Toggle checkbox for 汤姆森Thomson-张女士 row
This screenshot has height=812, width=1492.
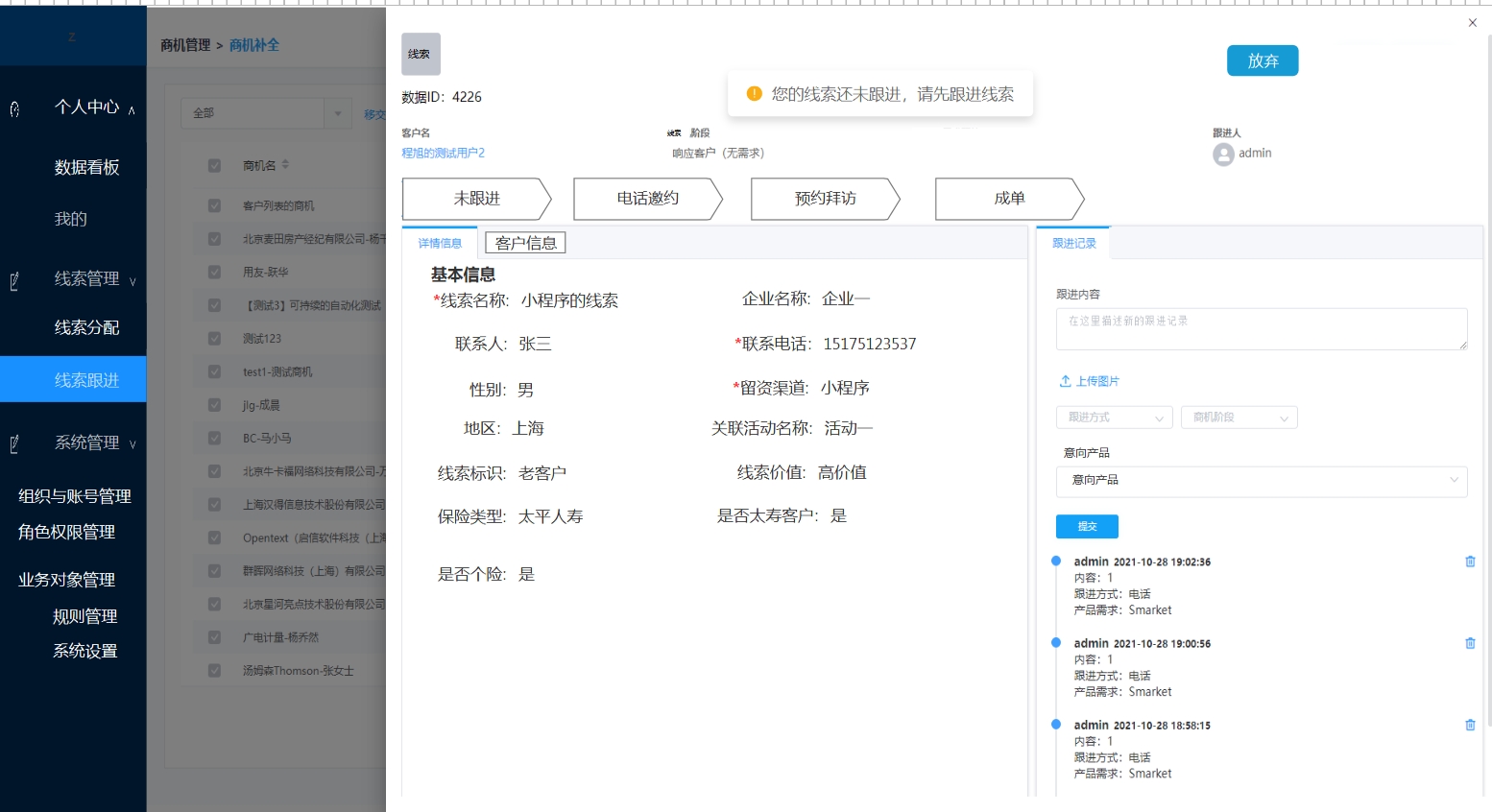tap(214, 670)
